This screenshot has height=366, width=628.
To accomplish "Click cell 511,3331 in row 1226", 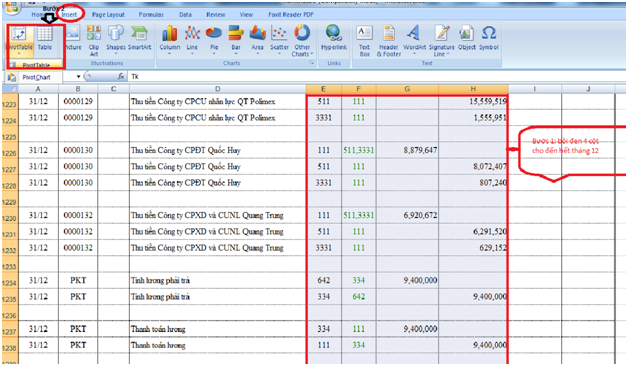I will coord(358,151).
